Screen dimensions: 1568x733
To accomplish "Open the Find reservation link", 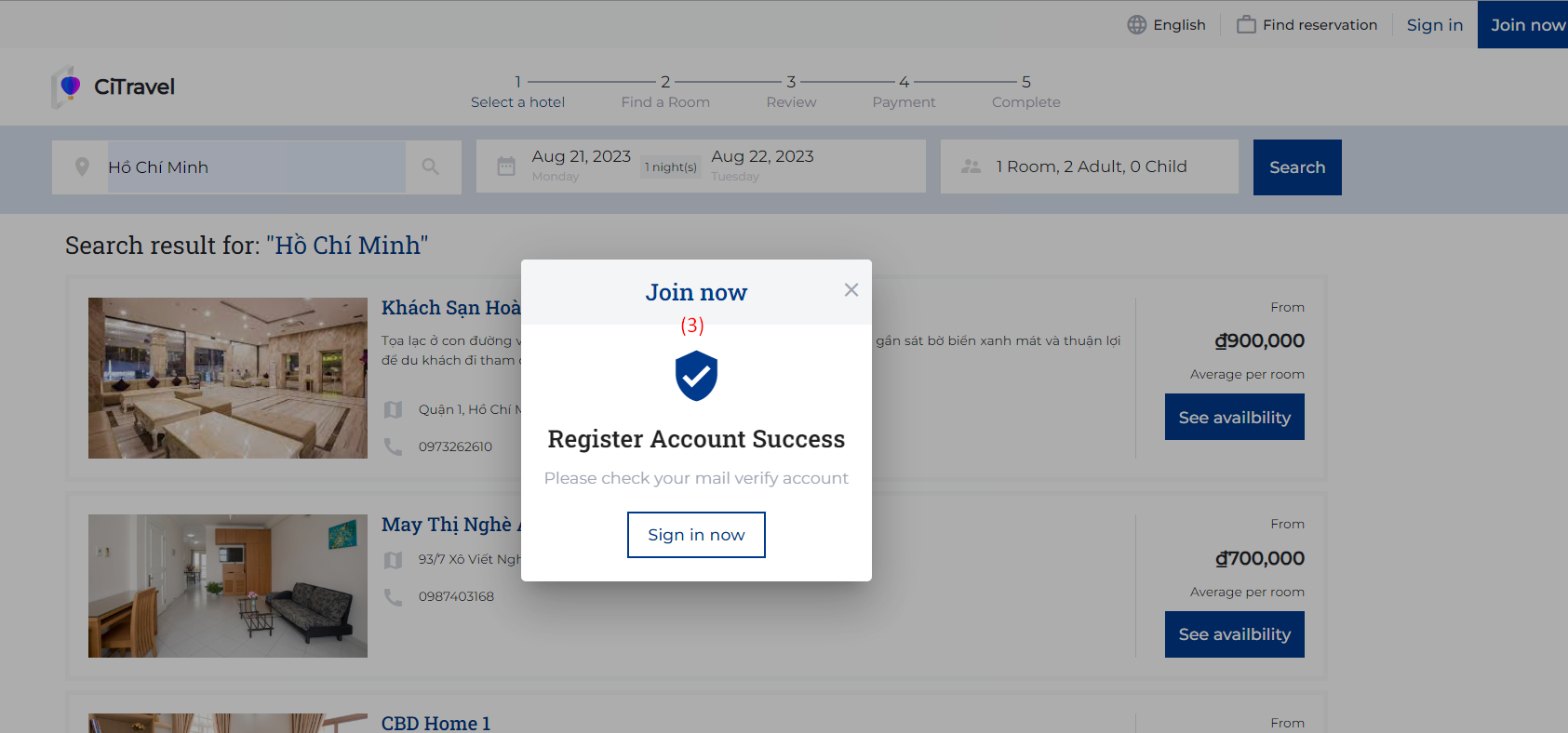I will [1307, 25].
